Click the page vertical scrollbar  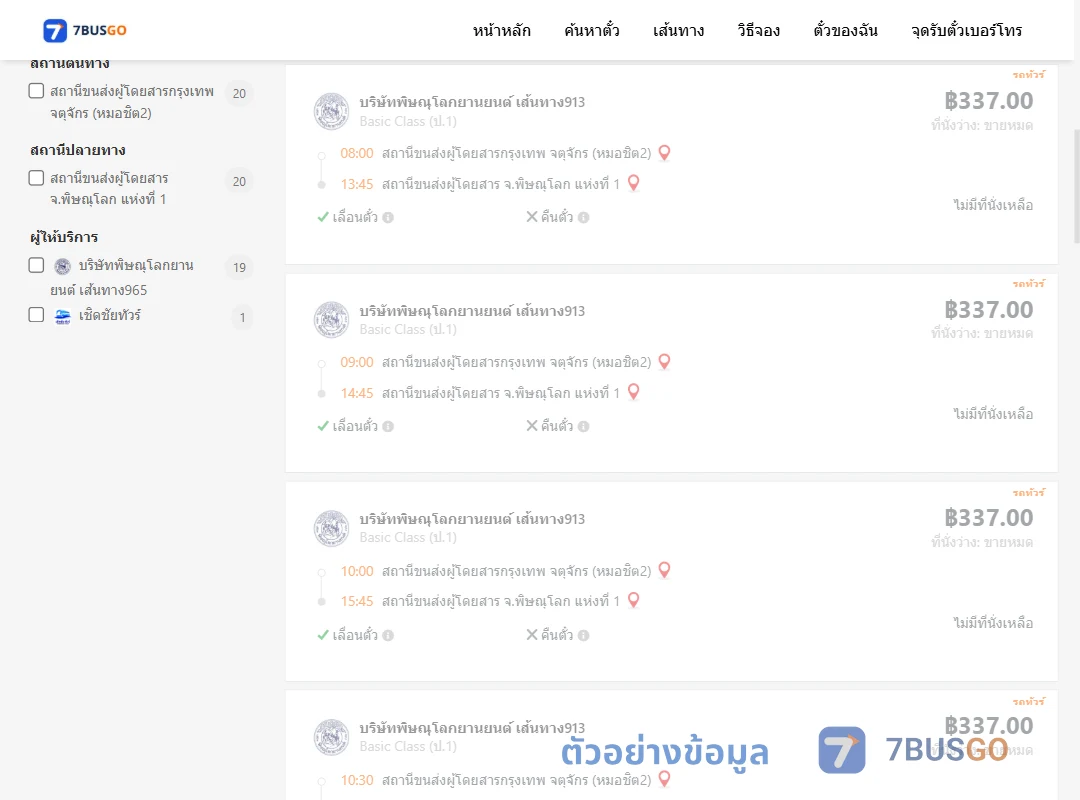(x=1077, y=186)
